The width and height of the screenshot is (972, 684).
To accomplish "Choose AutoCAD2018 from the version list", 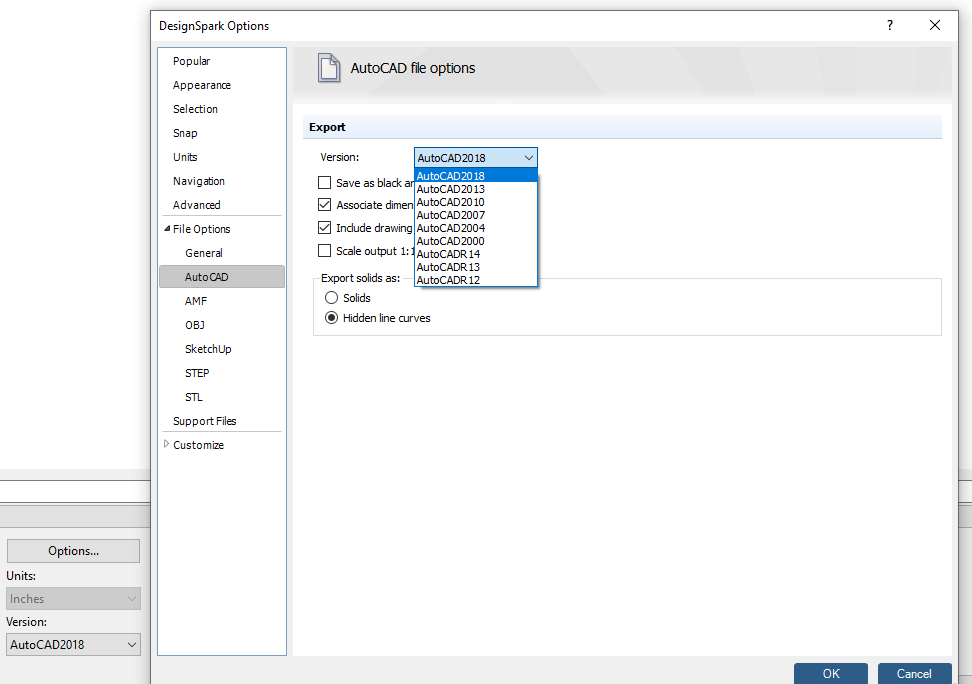I will coord(475,176).
